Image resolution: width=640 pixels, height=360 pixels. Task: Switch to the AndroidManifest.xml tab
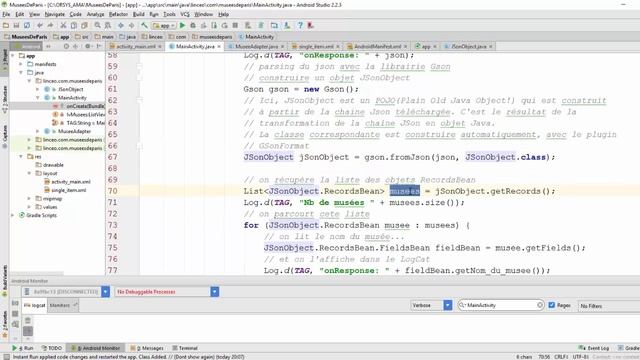(x=377, y=47)
